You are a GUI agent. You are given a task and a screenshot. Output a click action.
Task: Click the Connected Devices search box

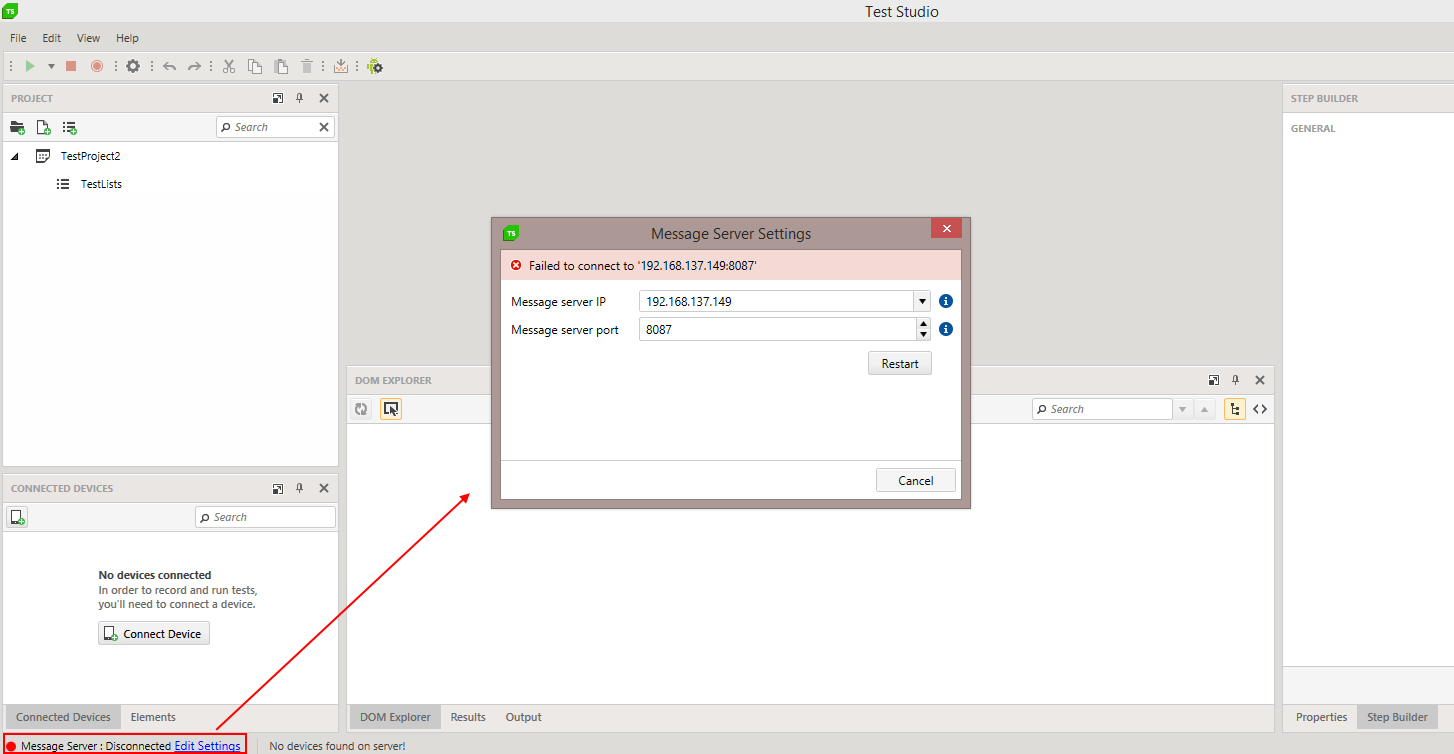click(x=266, y=517)
